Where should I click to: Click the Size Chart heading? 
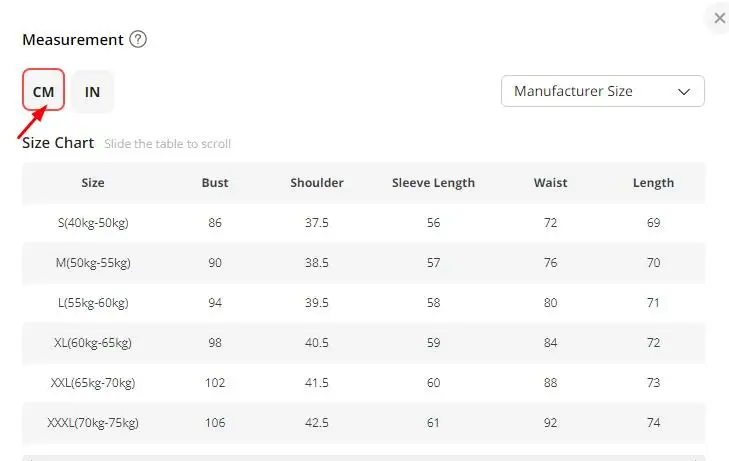point(58,143)
